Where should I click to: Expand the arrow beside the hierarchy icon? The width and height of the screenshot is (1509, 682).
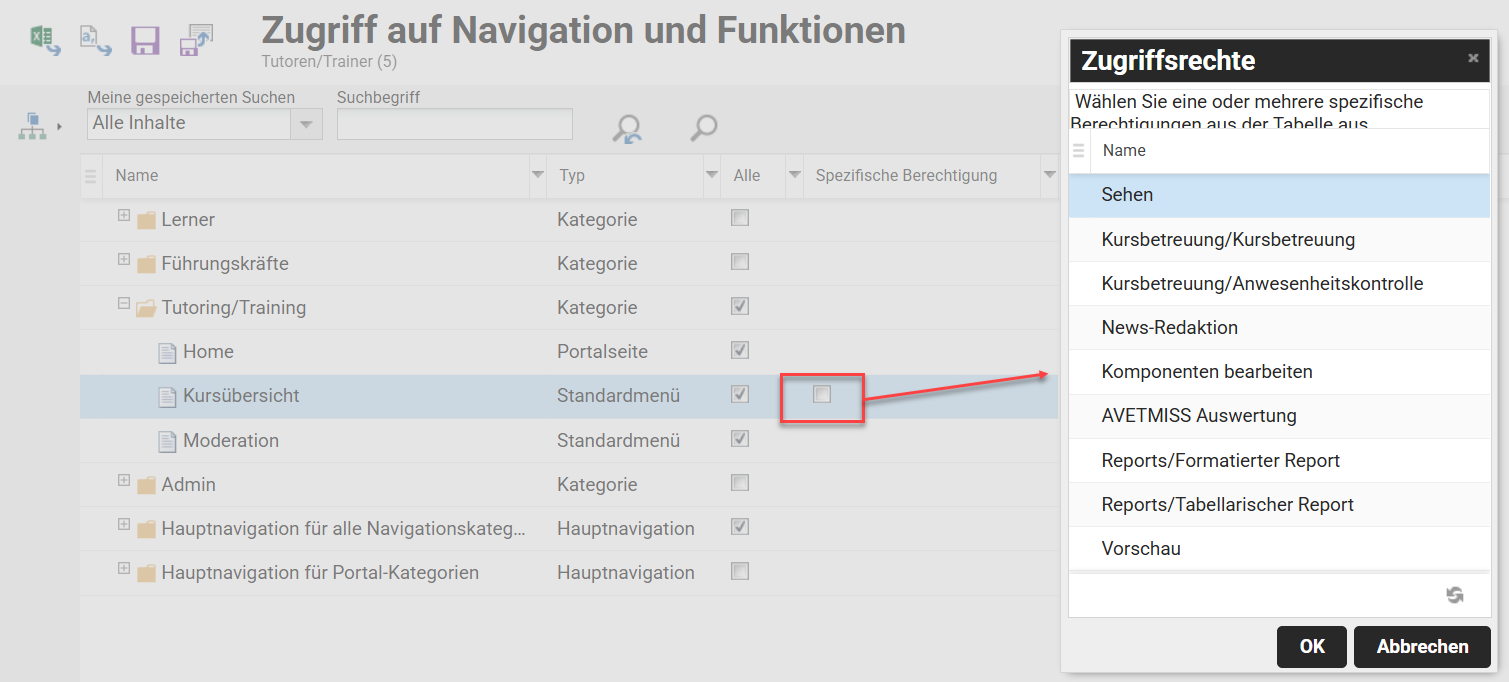(x=59, y=126)
